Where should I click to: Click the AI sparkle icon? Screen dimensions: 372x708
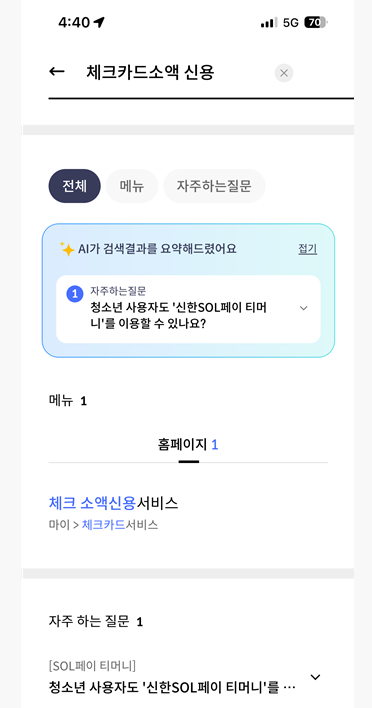click(x=67, y=249)
